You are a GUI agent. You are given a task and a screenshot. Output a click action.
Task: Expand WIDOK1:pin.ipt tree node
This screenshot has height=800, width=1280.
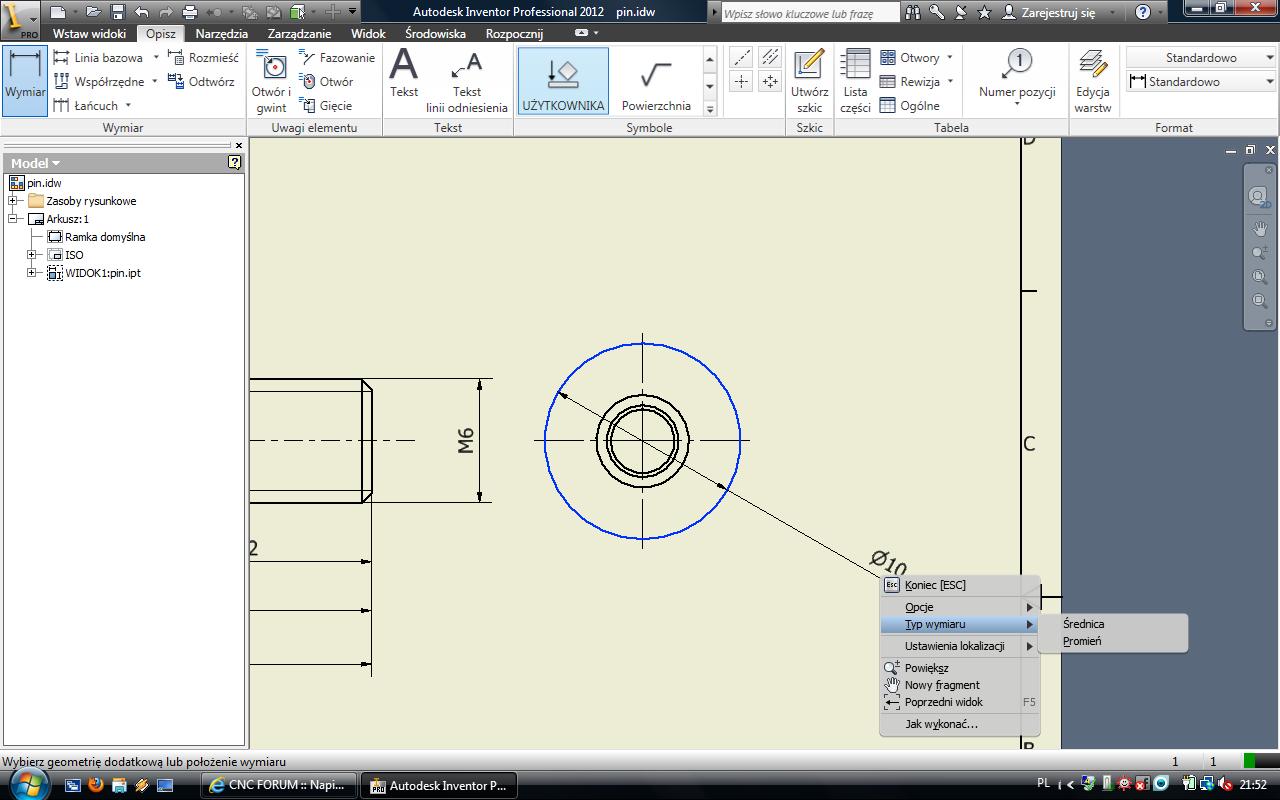[x=32, y=273]
